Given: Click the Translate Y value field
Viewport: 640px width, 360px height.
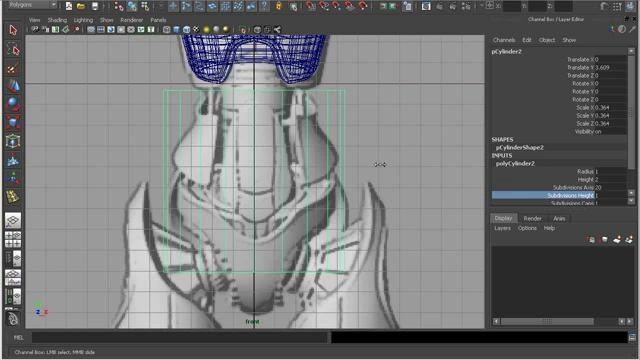Looking at the screenshot, I should [x=610, y=67].
